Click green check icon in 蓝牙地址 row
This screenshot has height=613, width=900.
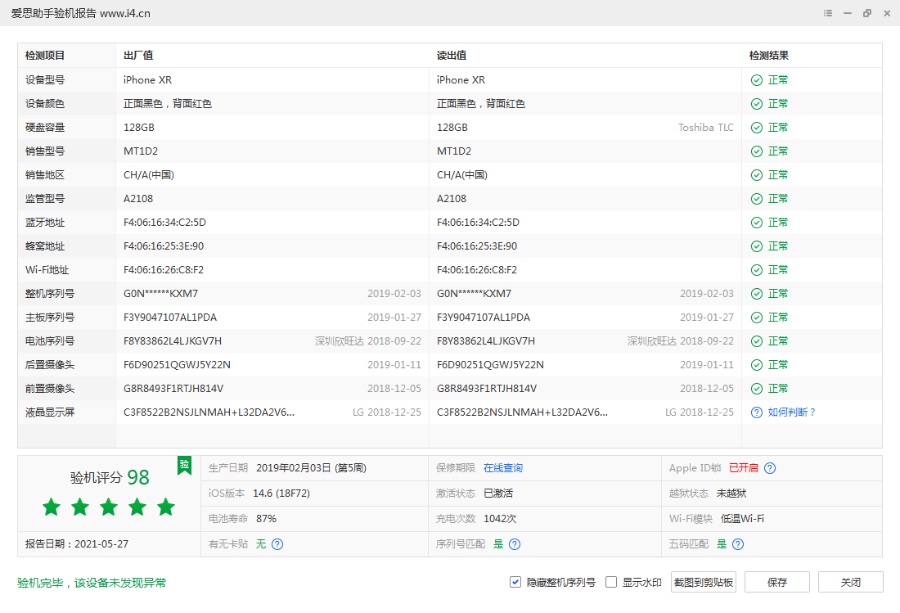tap(757, 222)
